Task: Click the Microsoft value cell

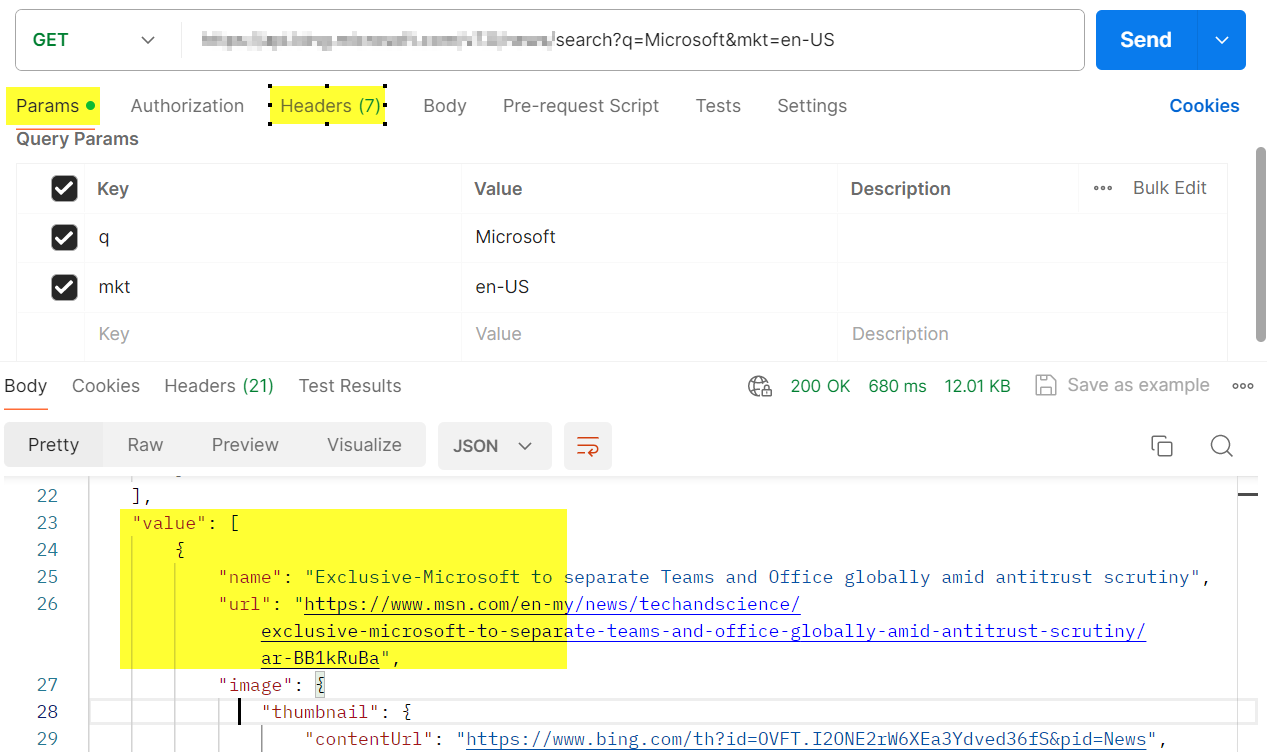Action: (649, 237)
